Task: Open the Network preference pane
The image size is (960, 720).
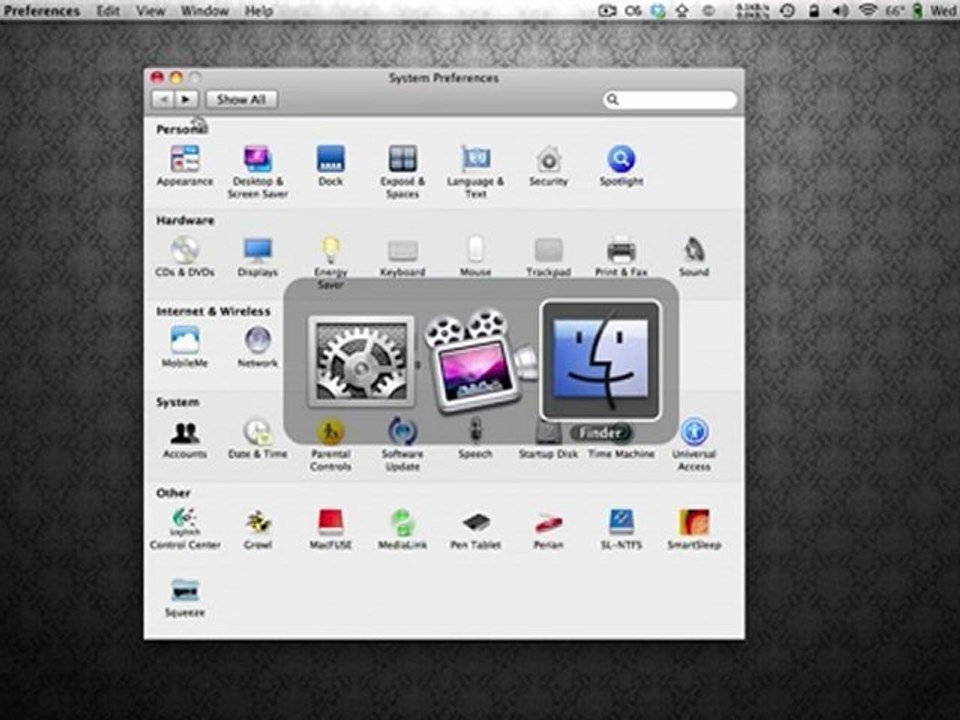Action: point(258,347)
